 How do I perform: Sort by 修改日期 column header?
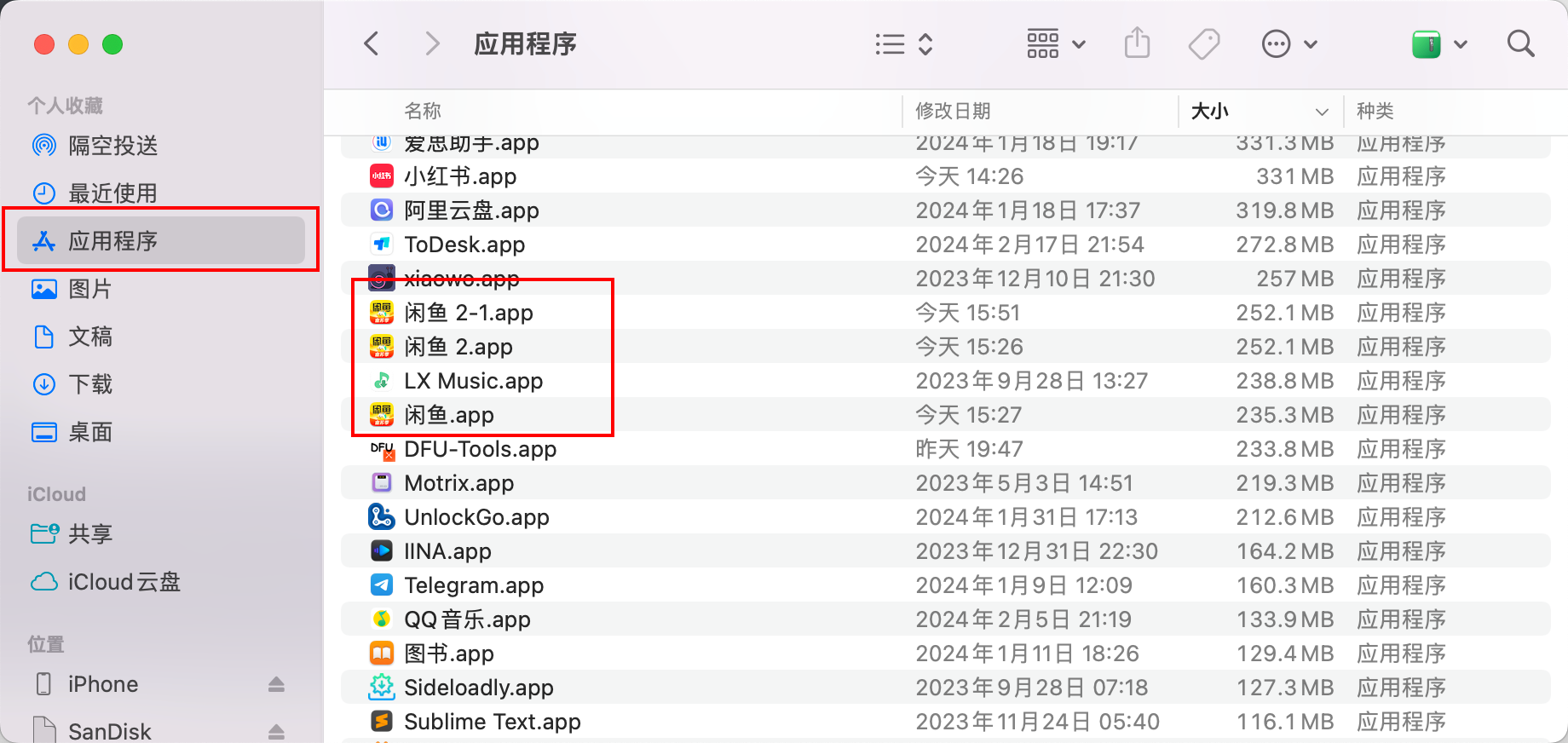click(953, 111)
